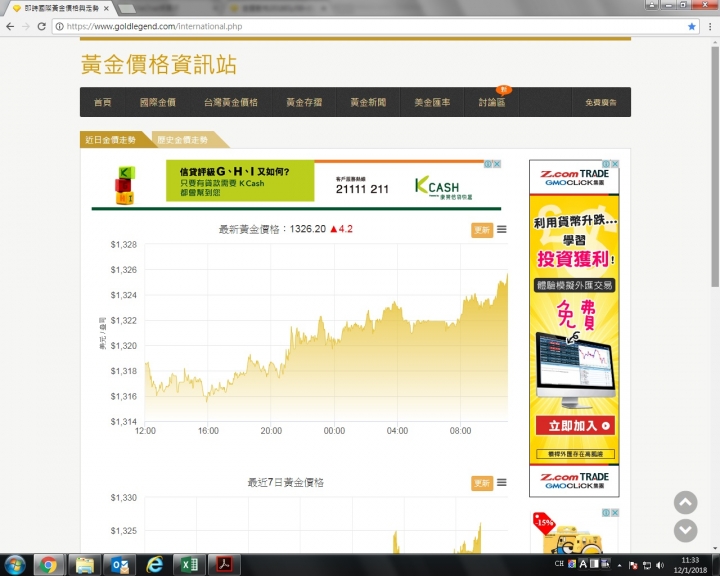Bookmark this page with the star icon
720x576 pixels.
pos(692,27)
